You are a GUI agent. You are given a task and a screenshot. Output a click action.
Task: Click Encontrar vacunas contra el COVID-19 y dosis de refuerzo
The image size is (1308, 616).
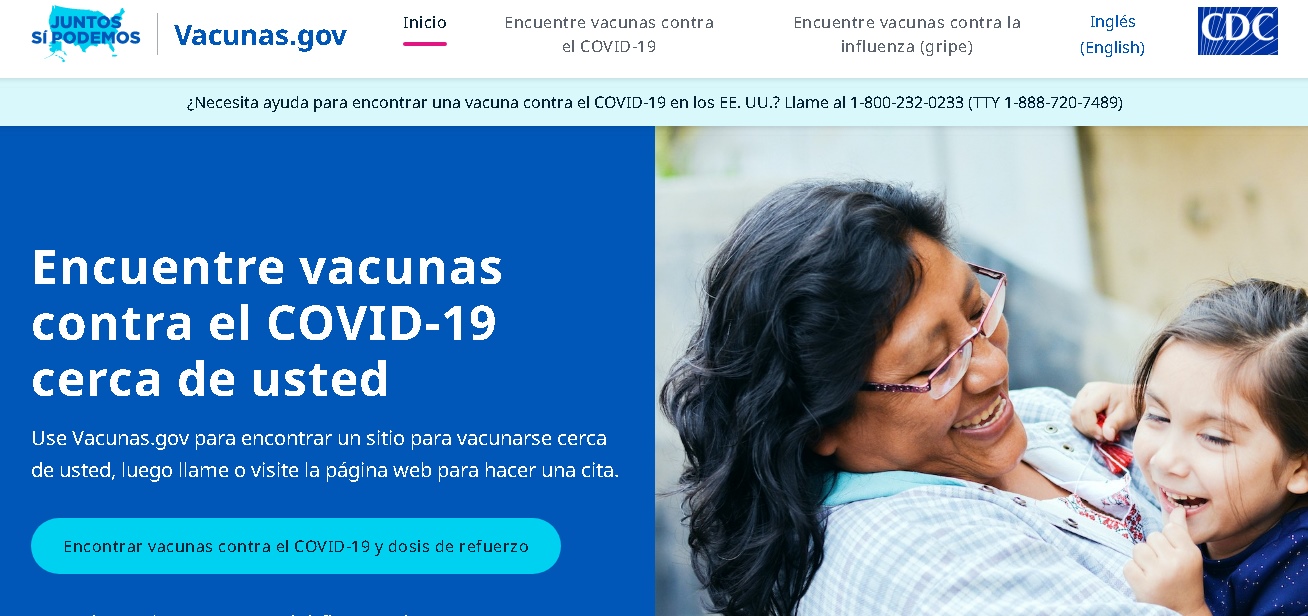296,546
